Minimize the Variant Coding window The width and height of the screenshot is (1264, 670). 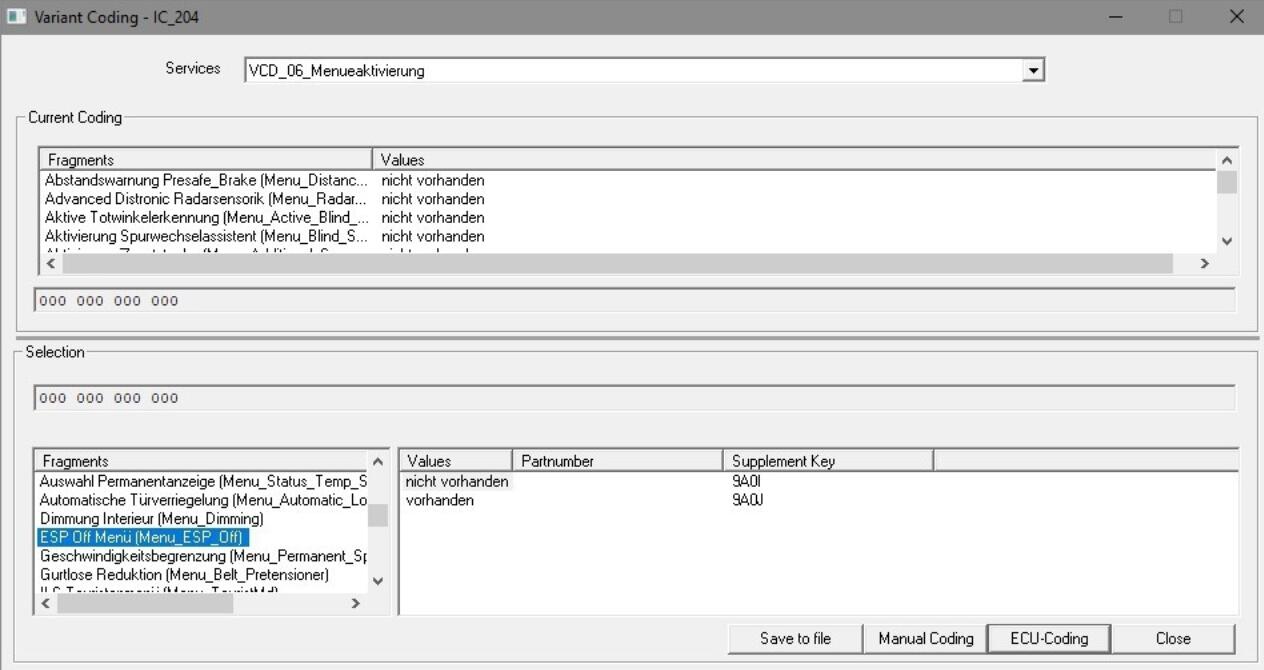click(1116, 17)
